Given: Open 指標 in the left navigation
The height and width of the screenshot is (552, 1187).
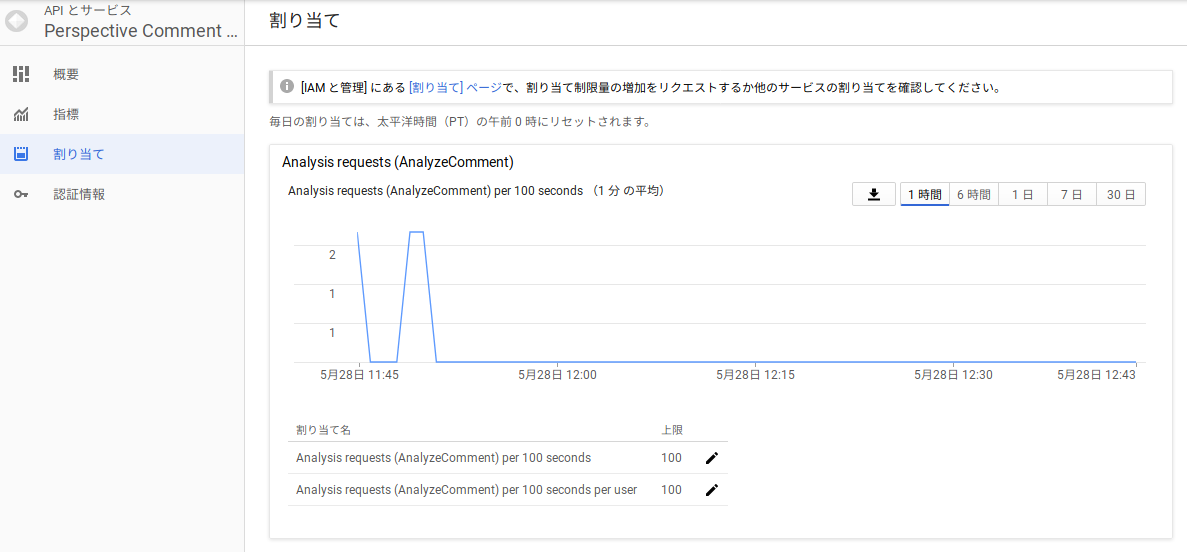Looking at the screenshot, I should pos(66,115).
